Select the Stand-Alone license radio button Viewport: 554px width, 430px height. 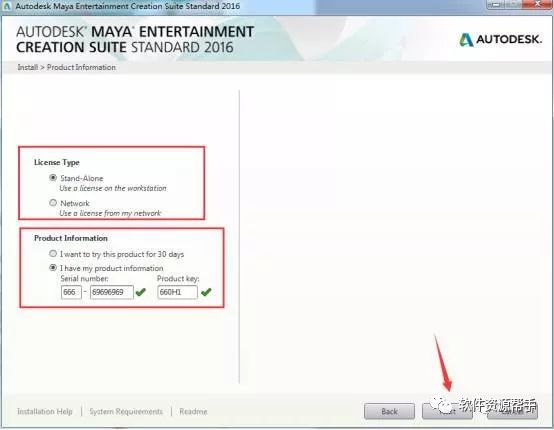tap(53, 178)
